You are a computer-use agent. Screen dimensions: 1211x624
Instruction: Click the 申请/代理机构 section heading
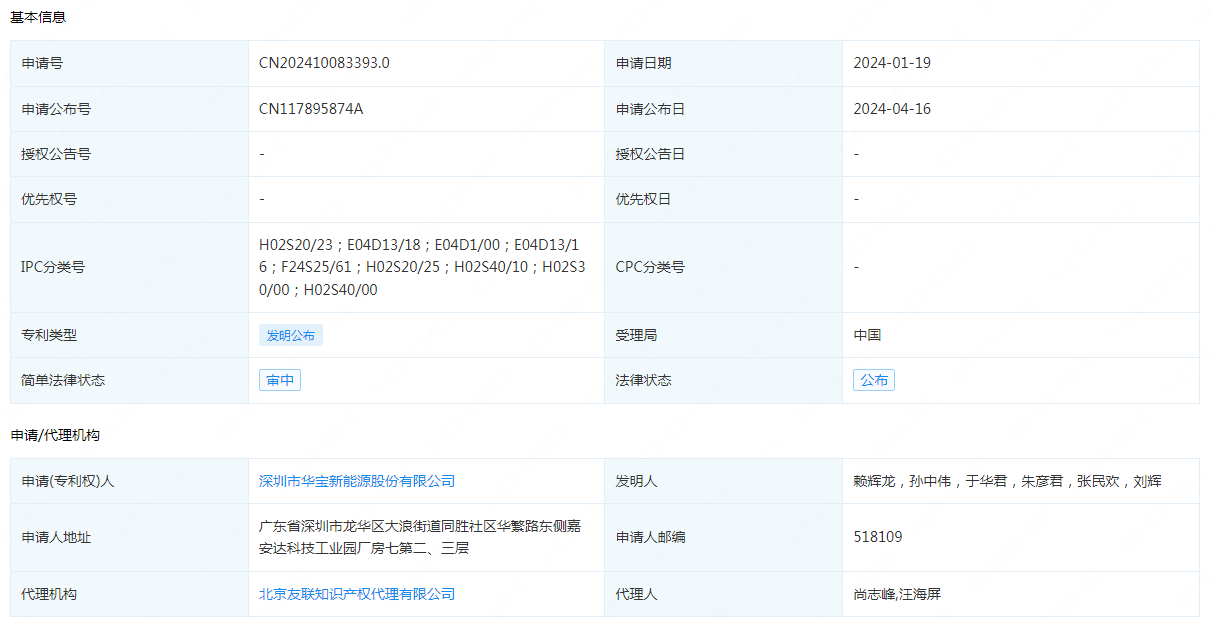coord(55,435)
